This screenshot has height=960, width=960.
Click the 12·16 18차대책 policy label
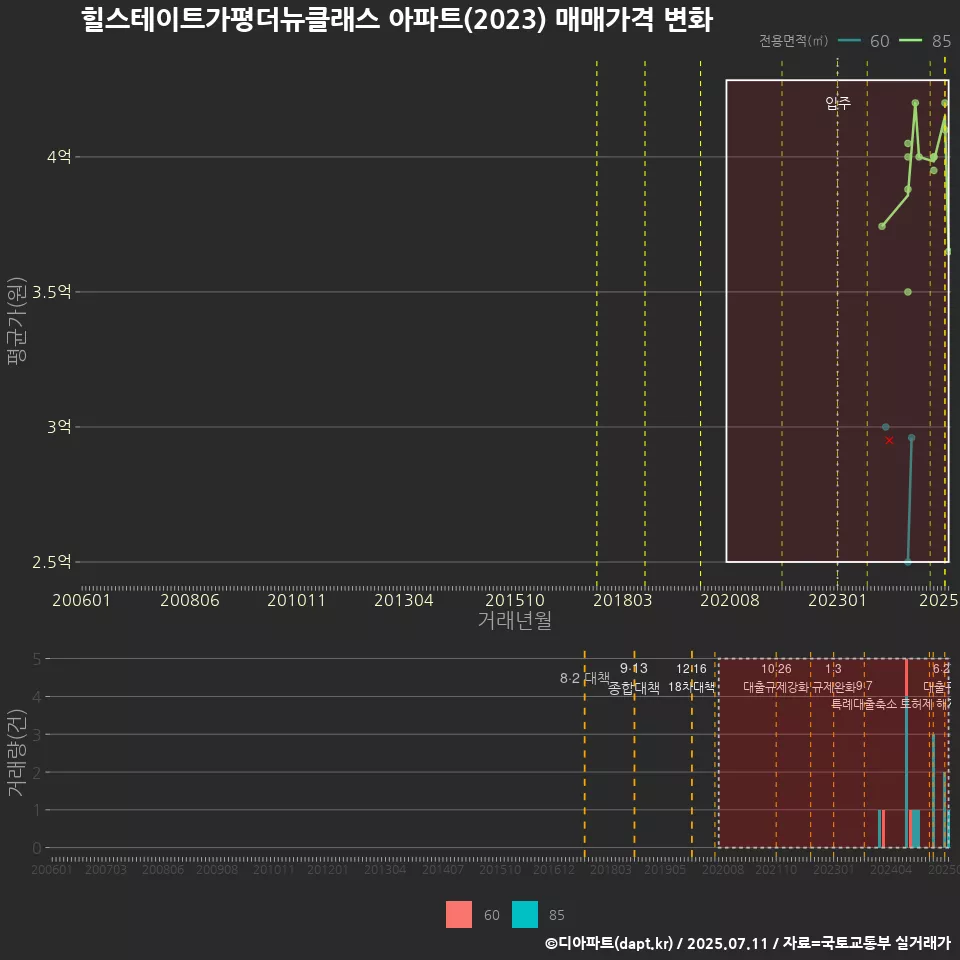pyautogui.click(x=691, y=678)
